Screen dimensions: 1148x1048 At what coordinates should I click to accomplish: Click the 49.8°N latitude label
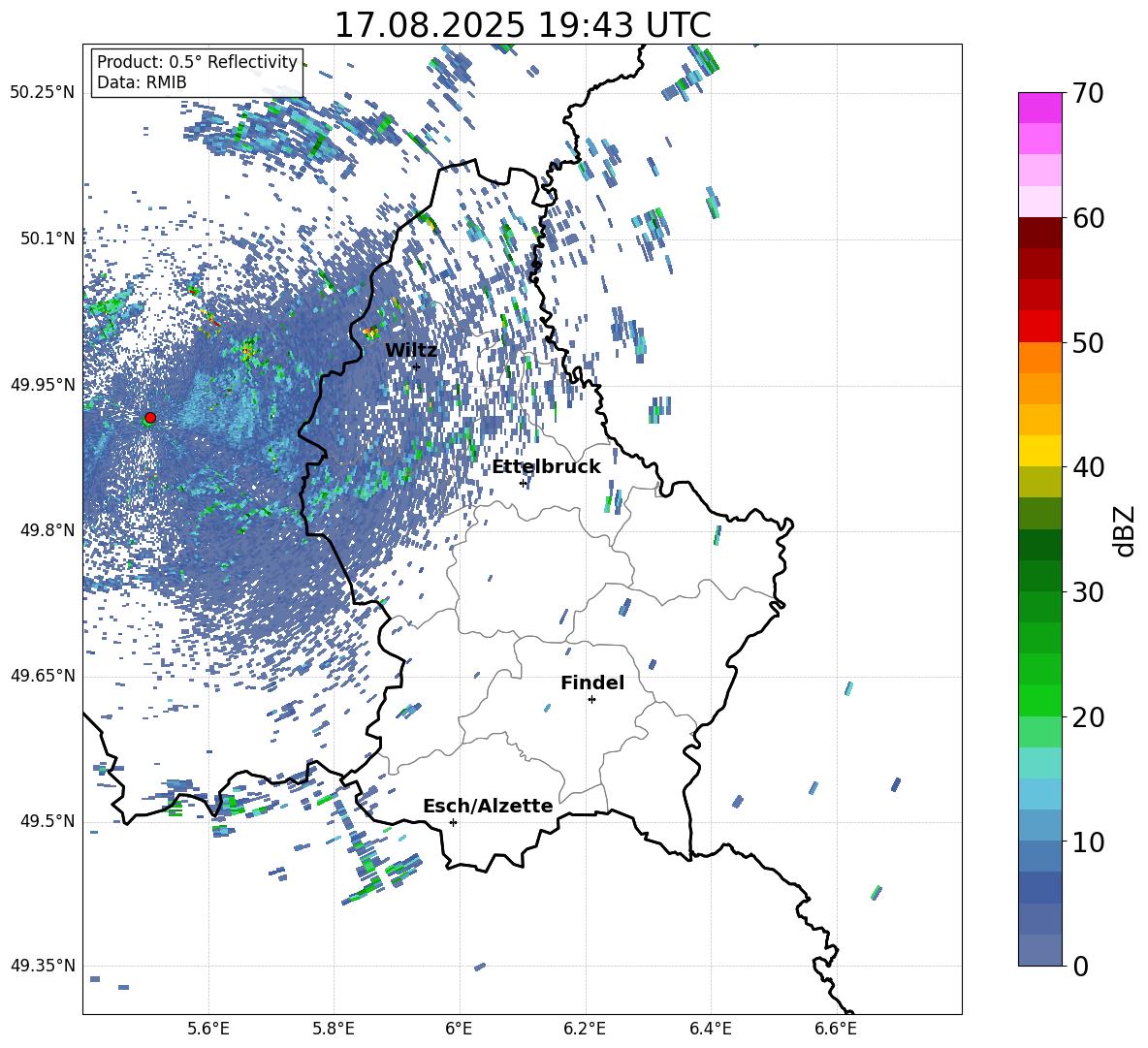point(47,530)
